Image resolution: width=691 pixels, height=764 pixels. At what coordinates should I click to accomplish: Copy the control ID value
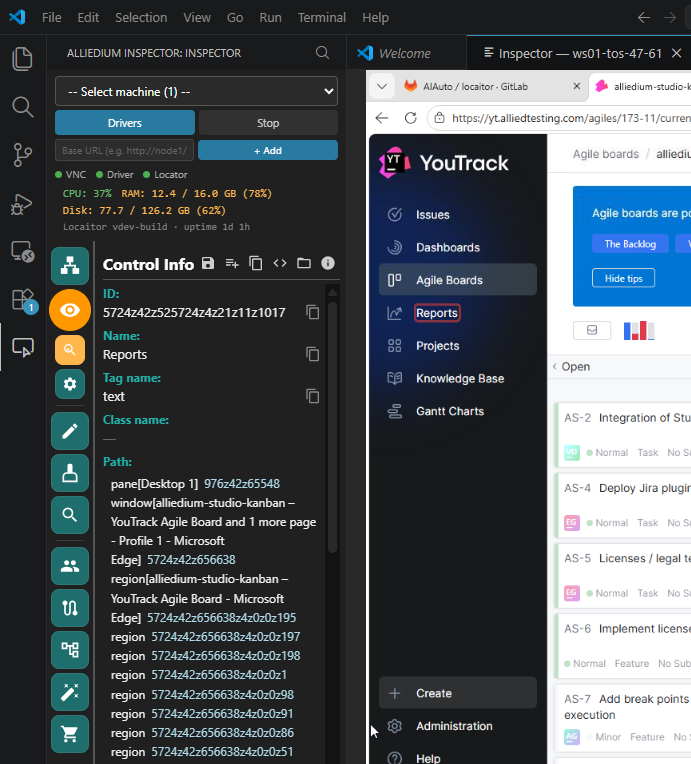click(x=313, y=312)
